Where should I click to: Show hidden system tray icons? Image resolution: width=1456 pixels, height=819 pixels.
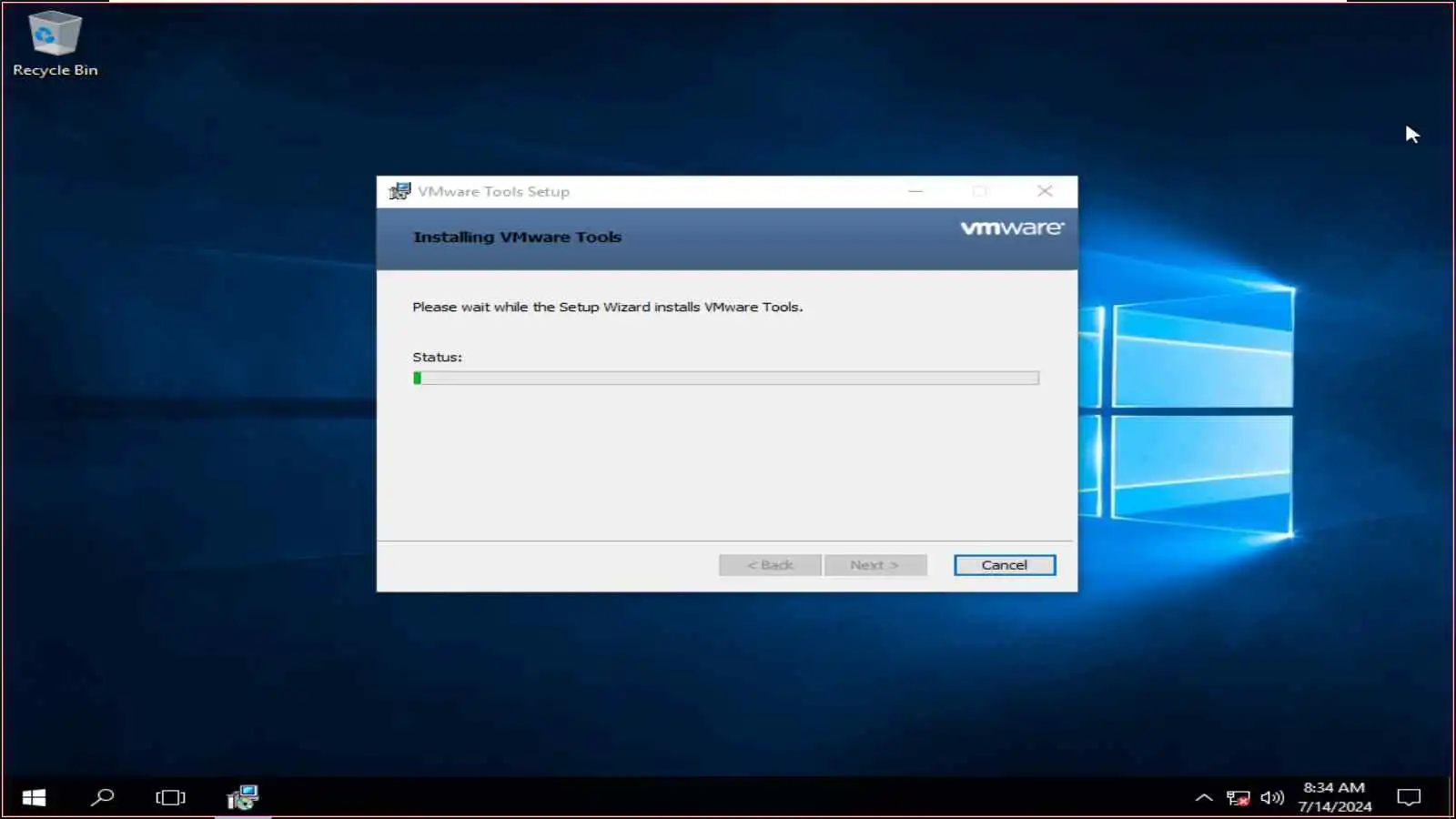tap(1203, 798)
